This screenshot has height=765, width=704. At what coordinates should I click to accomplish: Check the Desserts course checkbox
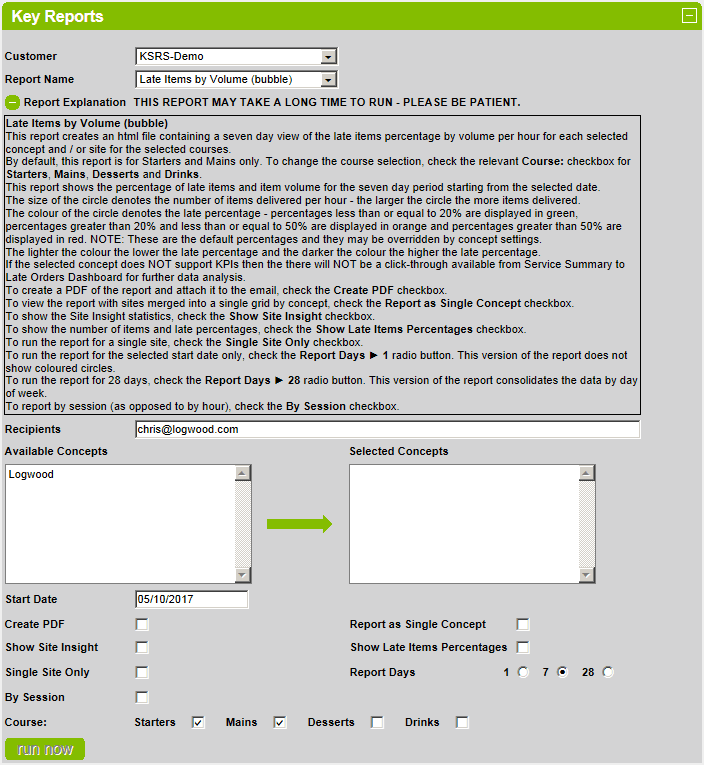coord(377,722)
